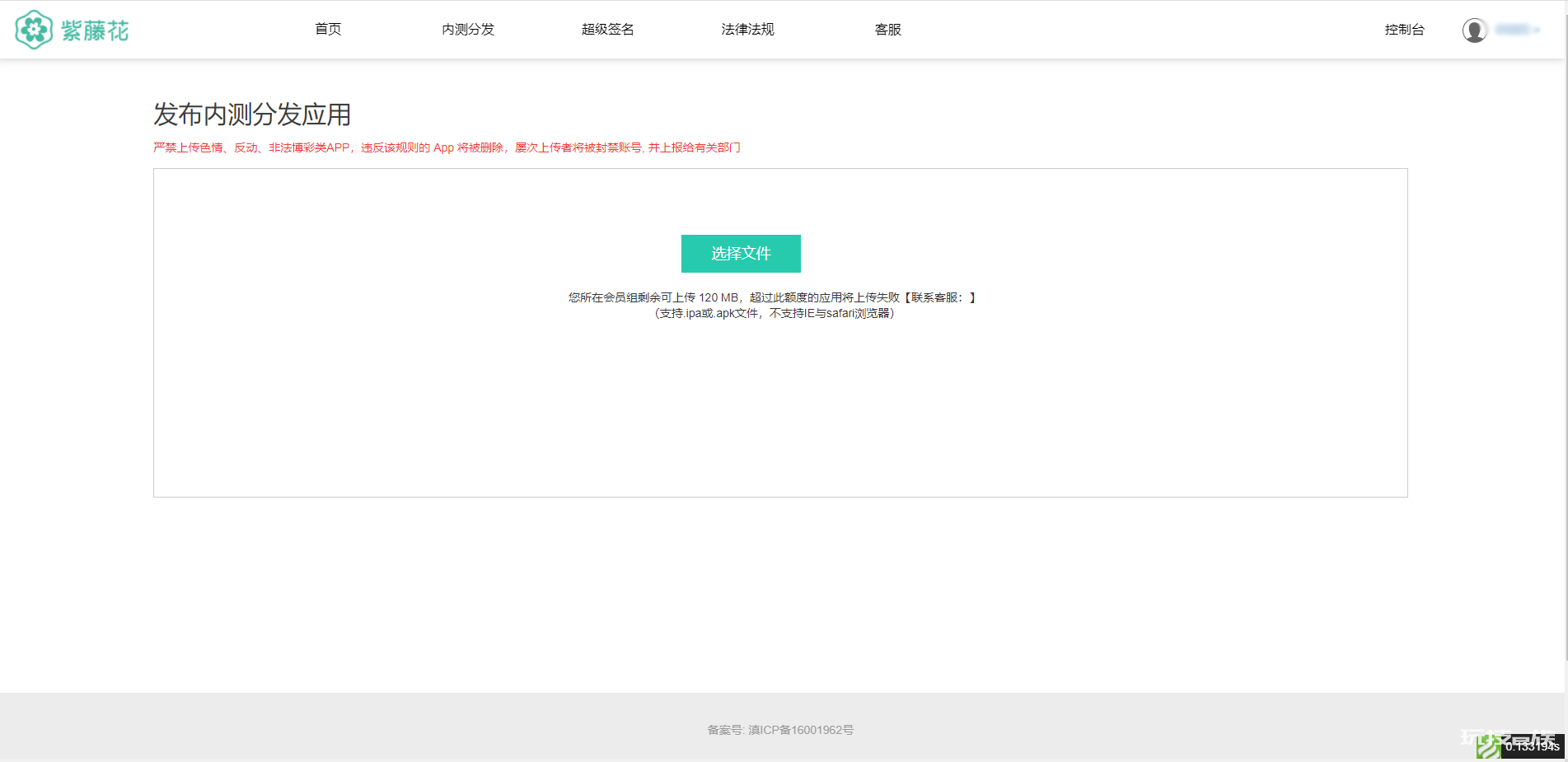Image resolution: width=1568 pixels, height=762 pixels.
Task: Open the 滇ICP备16001962号 record link
Action: [x=801, y=730]
